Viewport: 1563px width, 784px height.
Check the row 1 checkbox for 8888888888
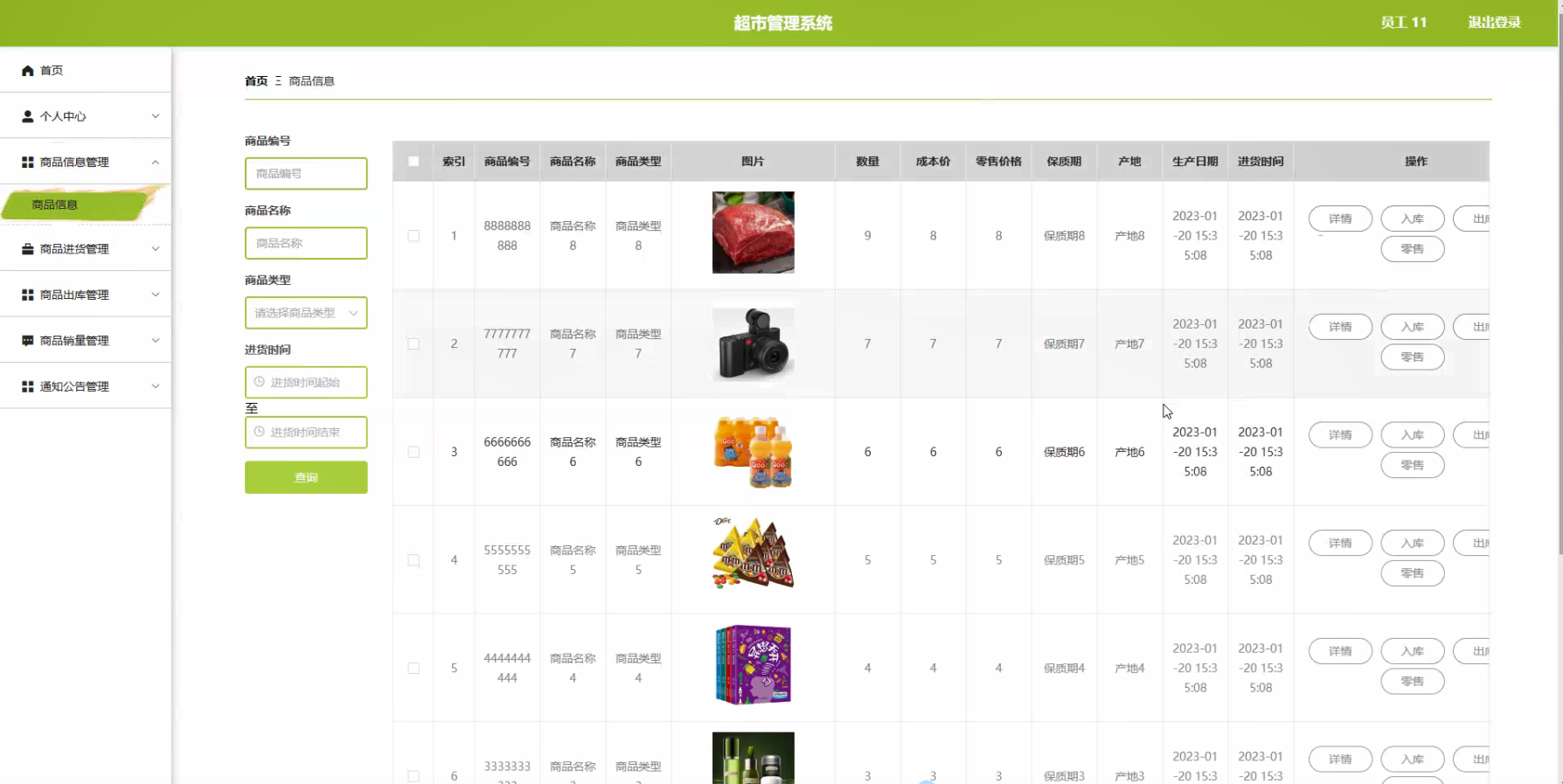(413, 236)
